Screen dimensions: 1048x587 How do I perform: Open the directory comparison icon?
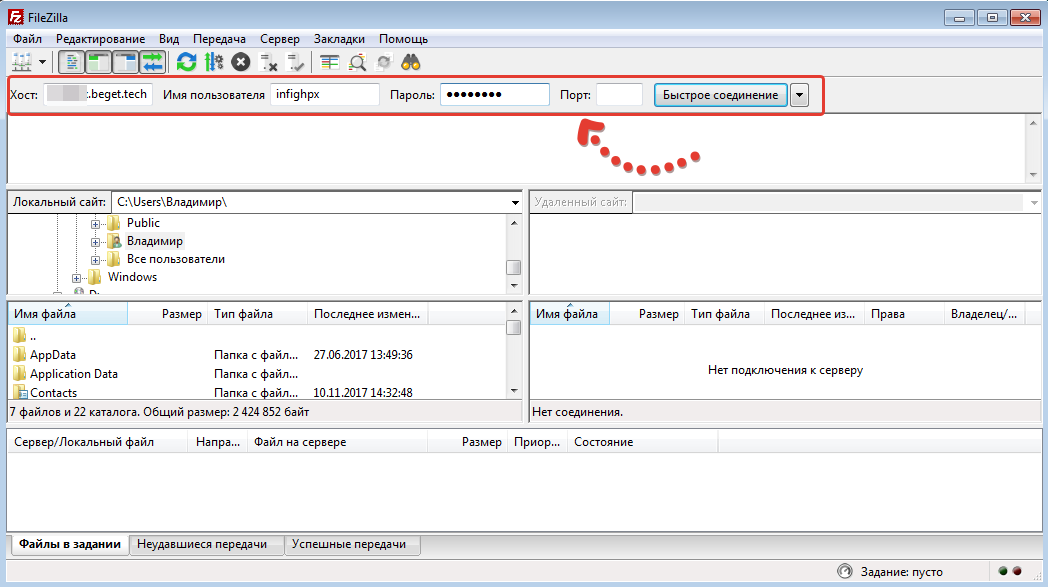coord(330,62)
